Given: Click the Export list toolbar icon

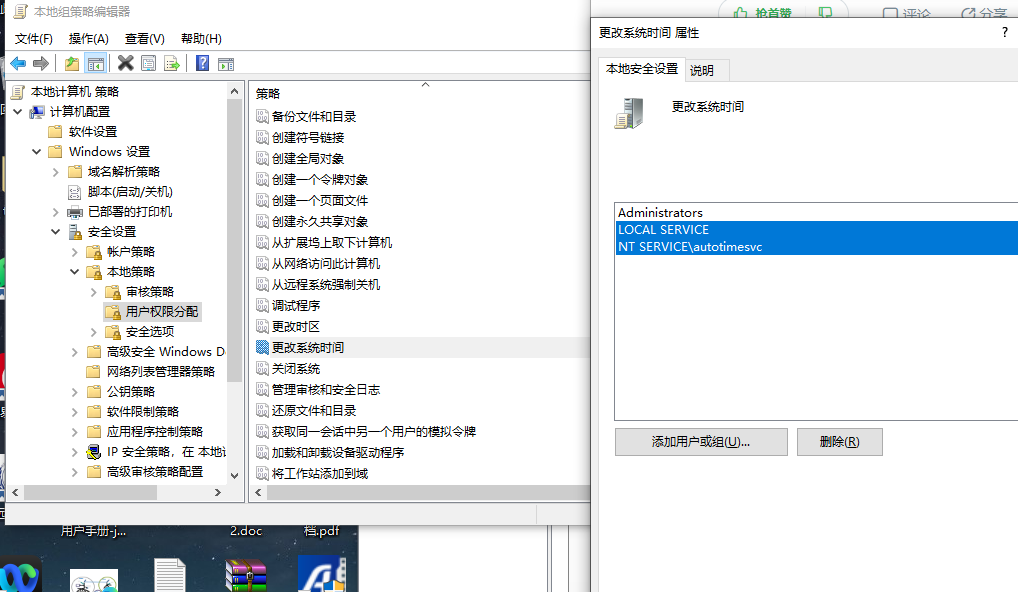Looking at the screenshot, I should [x=172, y=64].
